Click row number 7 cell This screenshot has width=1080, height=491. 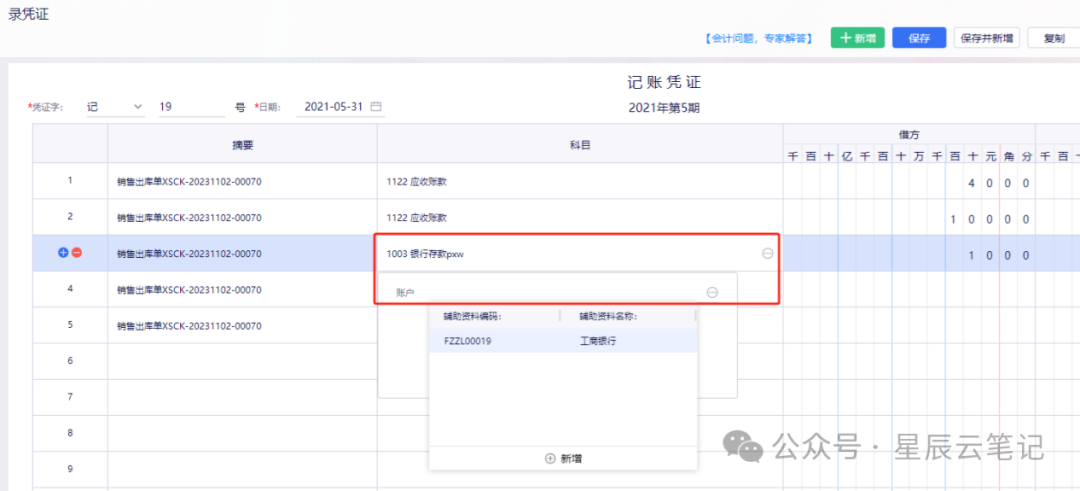[x=70, y=397]
